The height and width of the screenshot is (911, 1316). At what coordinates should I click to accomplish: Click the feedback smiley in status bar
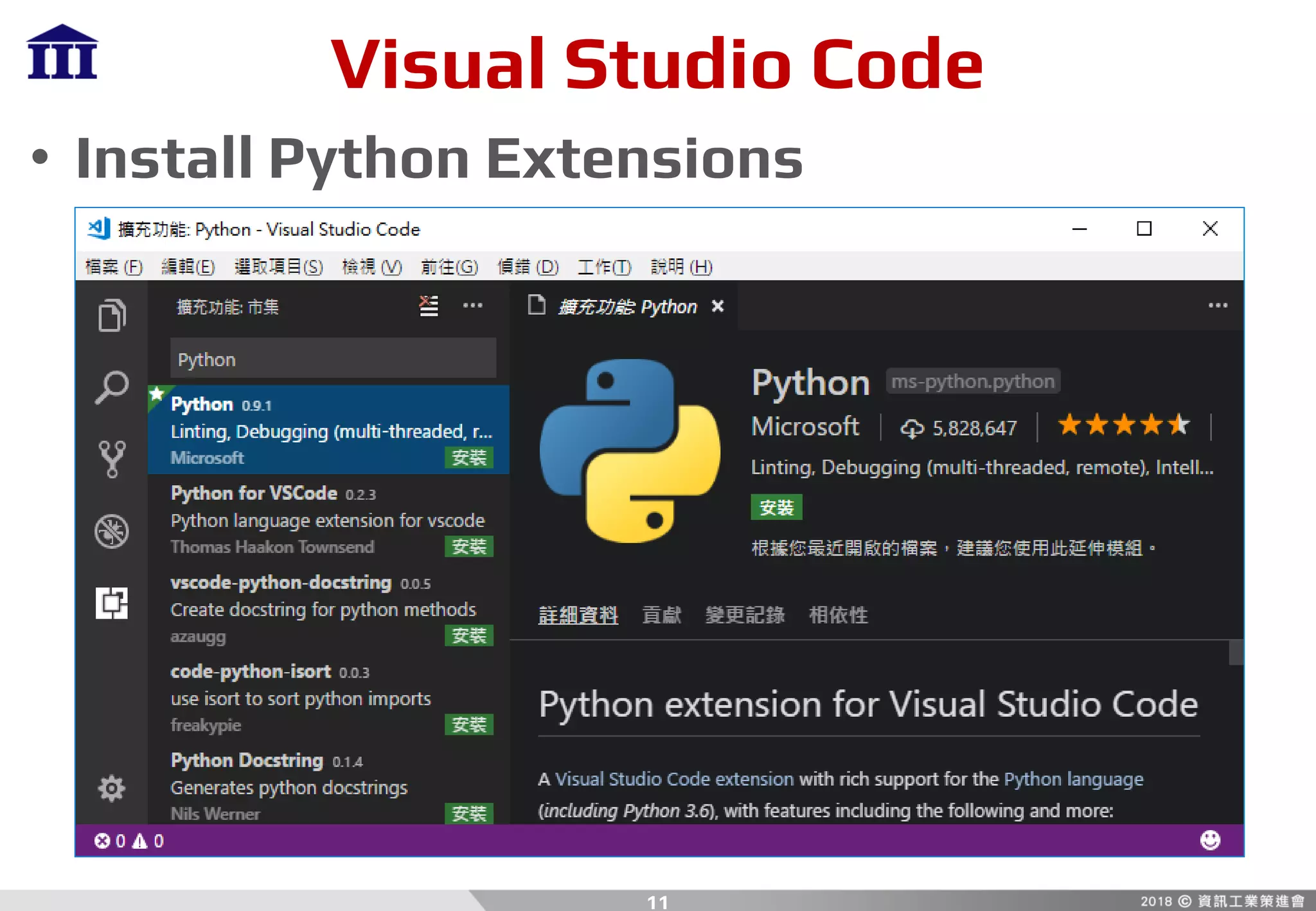pyautogui.click(x=1210, y=840)
